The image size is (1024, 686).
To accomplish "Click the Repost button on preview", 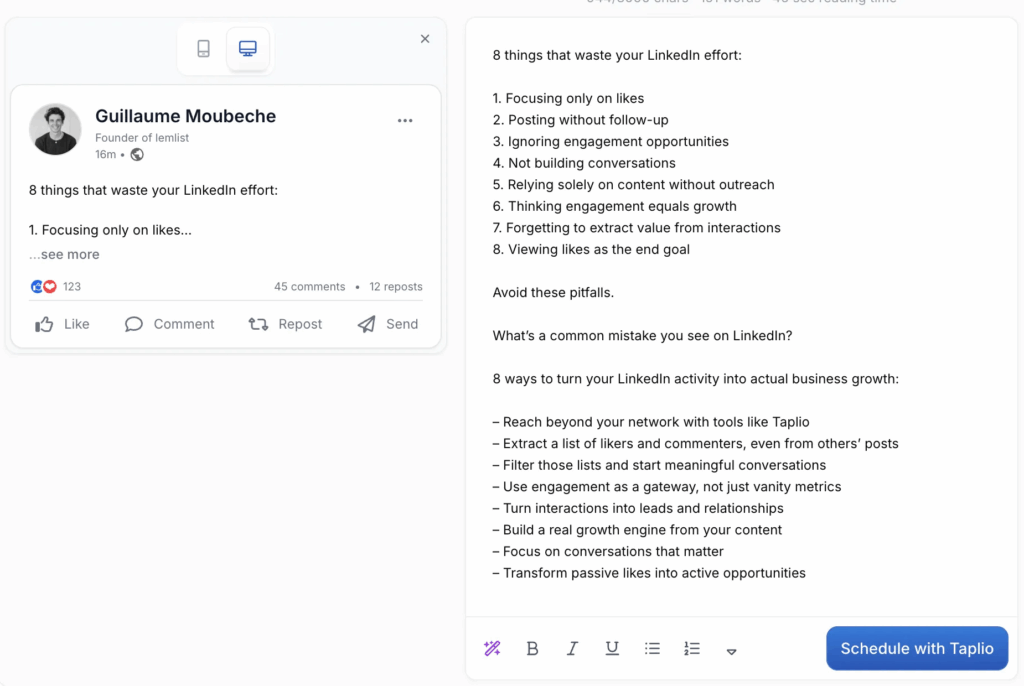I will pyautogui.click(x=285, y=324).
